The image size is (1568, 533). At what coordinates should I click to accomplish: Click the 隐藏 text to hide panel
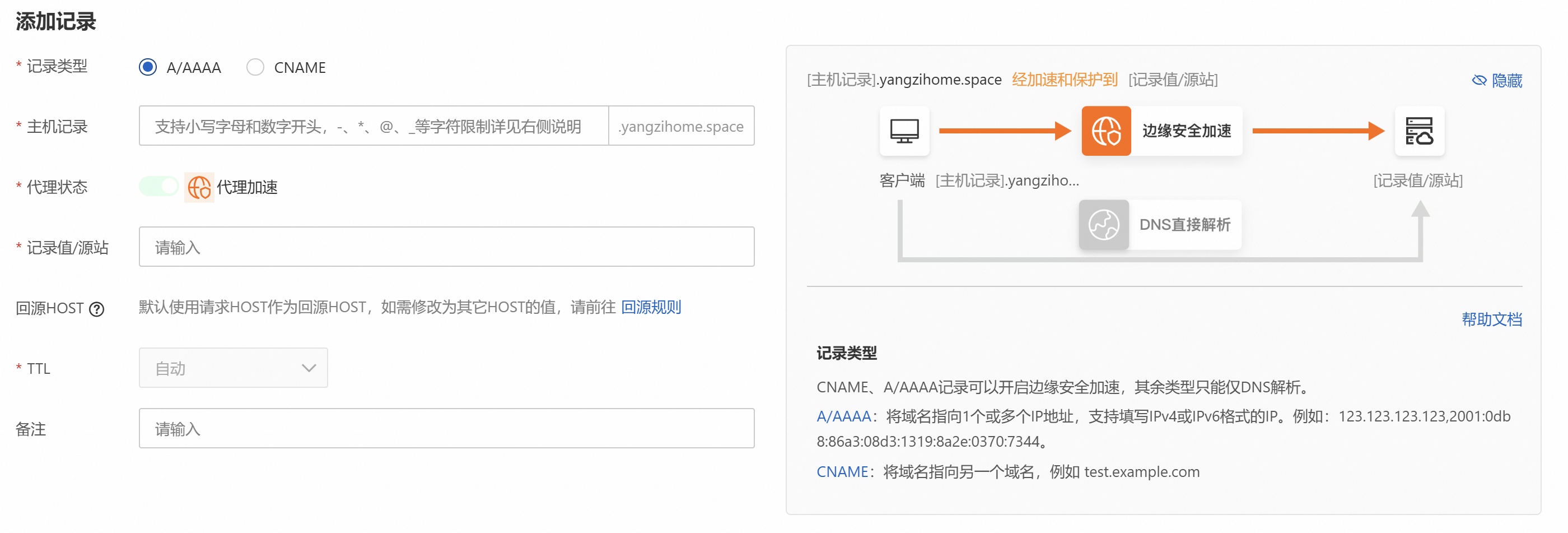pos(1506,80)
